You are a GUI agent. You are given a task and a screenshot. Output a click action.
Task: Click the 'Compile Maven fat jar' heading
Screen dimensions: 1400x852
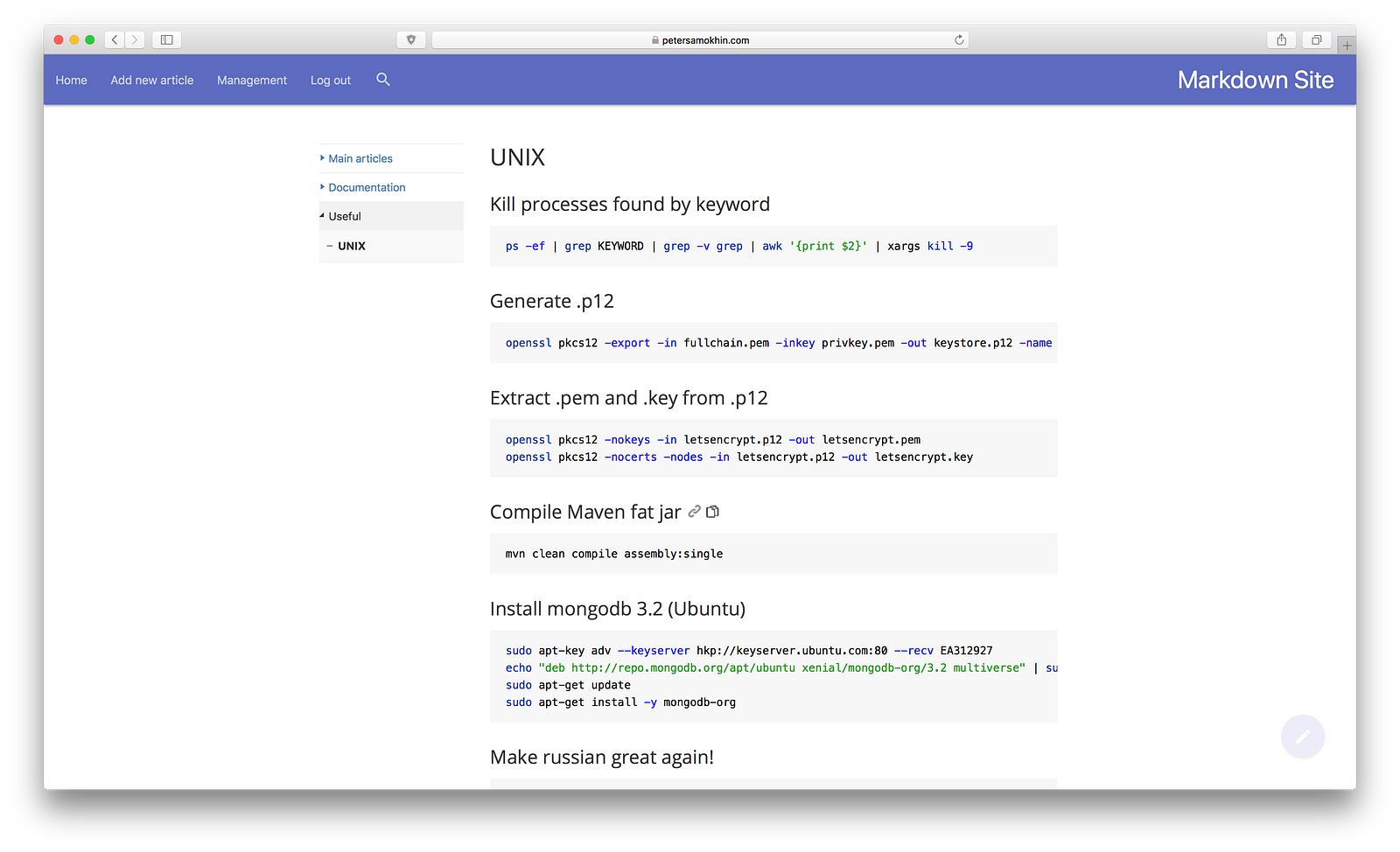click(x=585, y=512)
